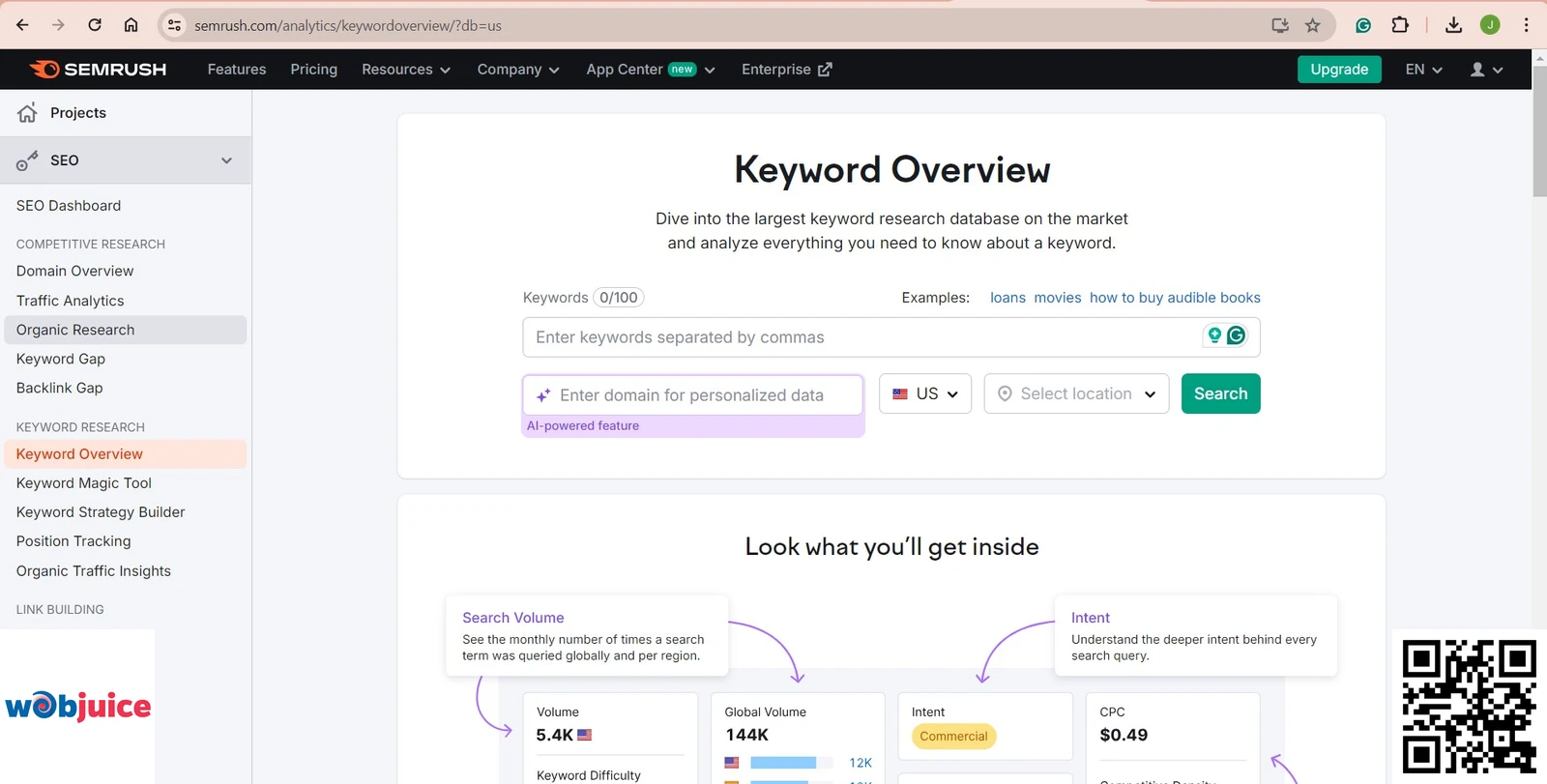Go back with browser back arrow
This screenshot has height=784, width=1547.
(22, 25)
